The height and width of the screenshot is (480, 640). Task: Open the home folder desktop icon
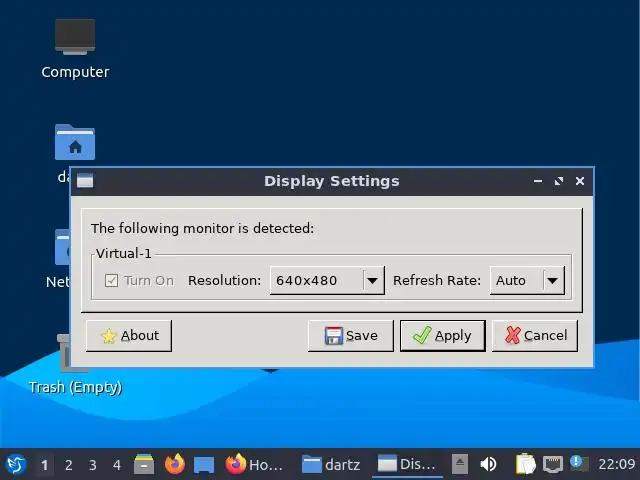[75, 142]
